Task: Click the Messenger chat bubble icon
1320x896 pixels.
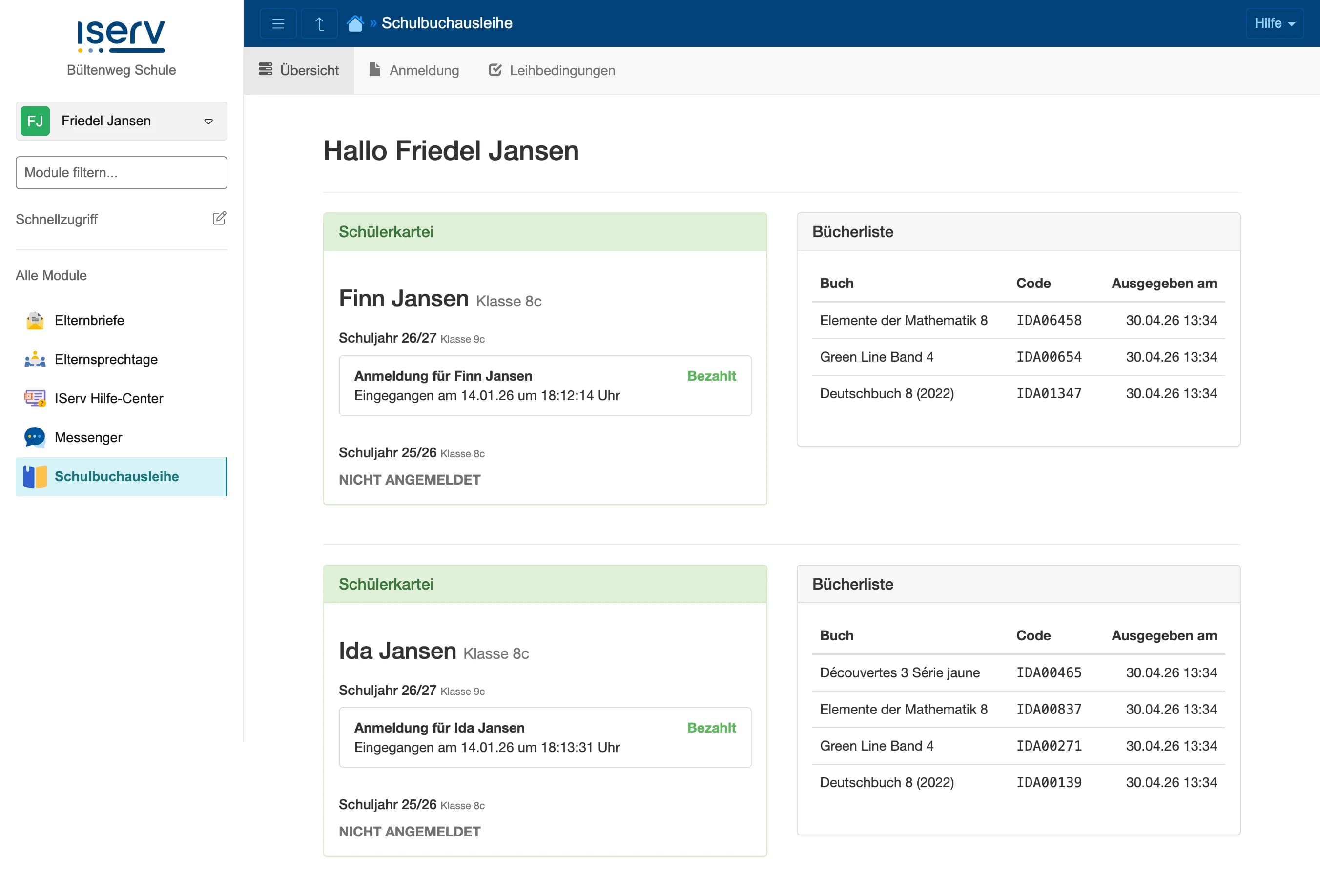Action: (35, 438)
